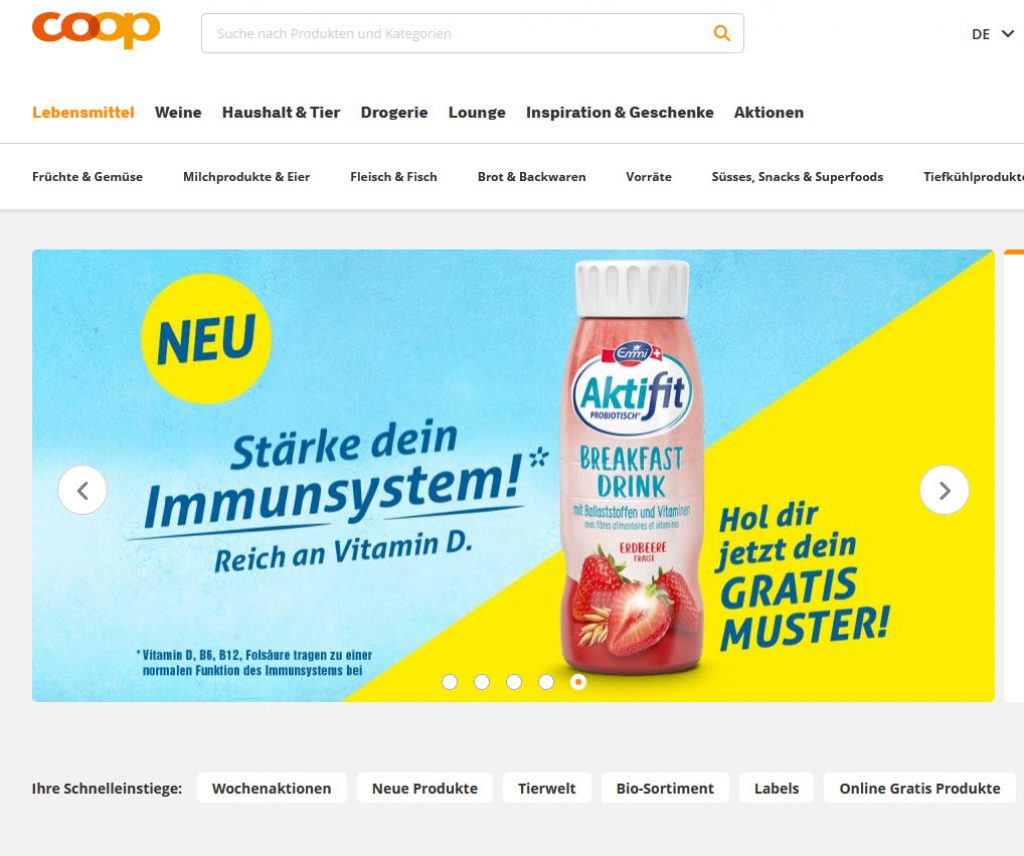Image resolution: width=1024 pixels, height=856 pixels.
Task: Open the DE language dropdown
Action: click(993, 34)
